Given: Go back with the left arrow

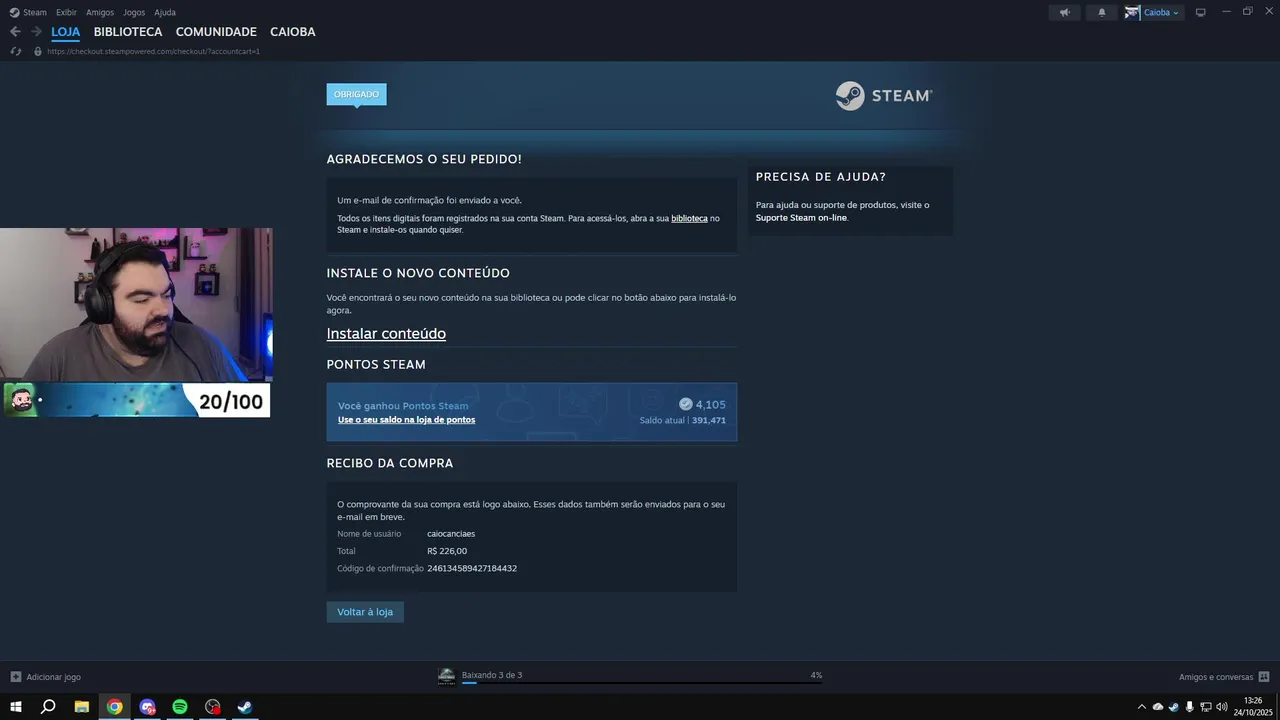Looking at the screenshot, I should pyautogui.click(x=15, y=32).
